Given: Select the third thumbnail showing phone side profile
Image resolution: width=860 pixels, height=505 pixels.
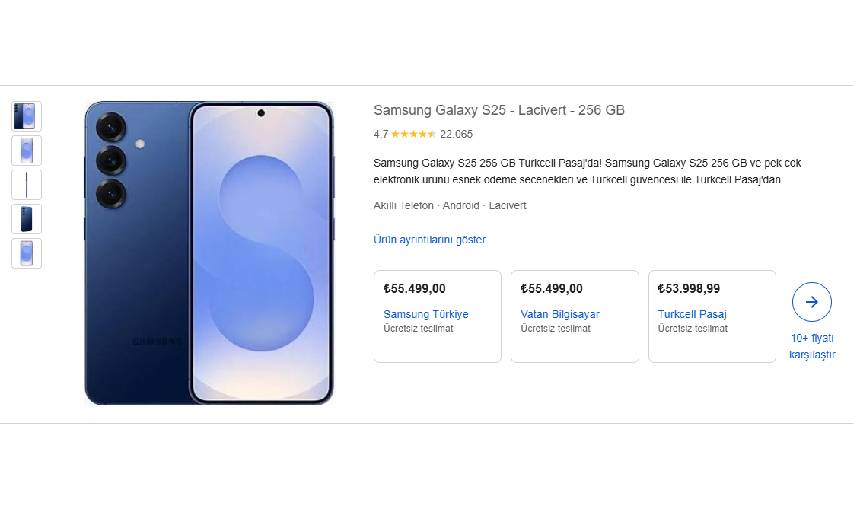Looking at the screenshot, I should [x=26, y=185].
